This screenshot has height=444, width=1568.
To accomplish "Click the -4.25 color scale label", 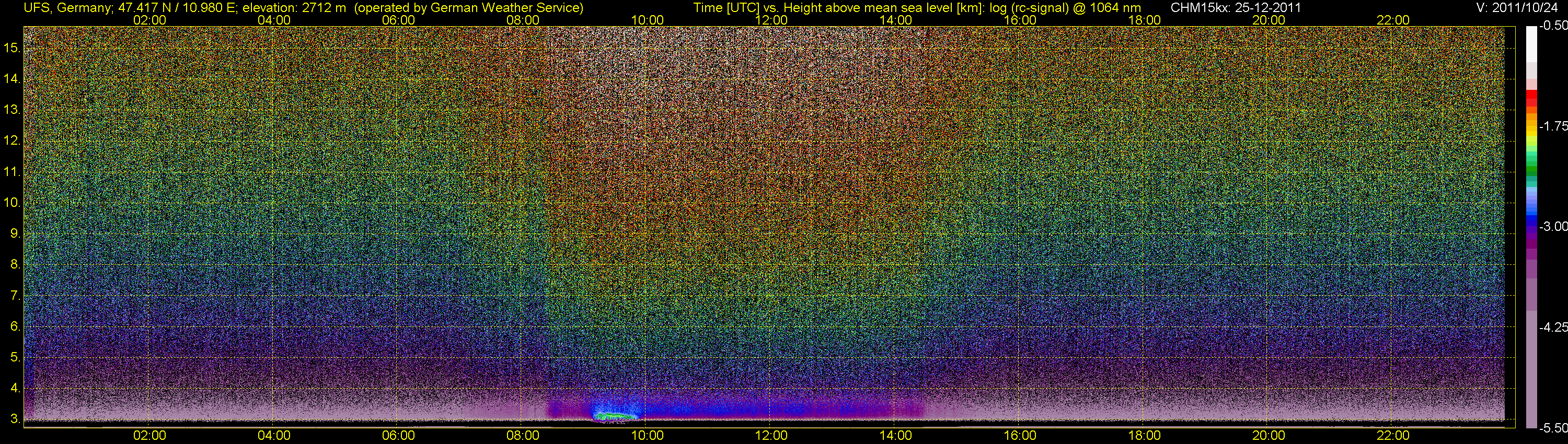I will [x=1553, y=327].
